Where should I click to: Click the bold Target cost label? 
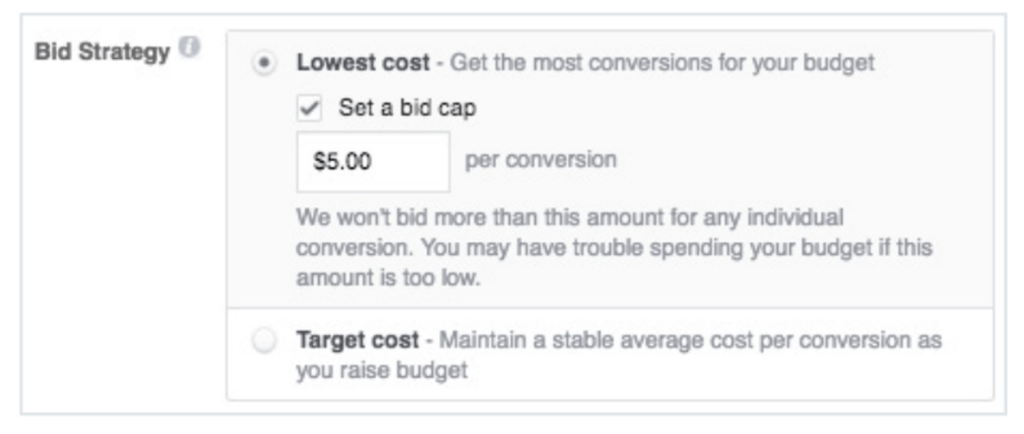(358, 340)
